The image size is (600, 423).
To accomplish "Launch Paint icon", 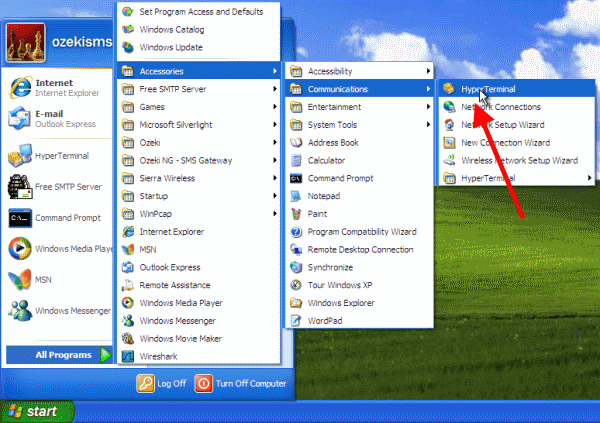I will coord(296,214).
